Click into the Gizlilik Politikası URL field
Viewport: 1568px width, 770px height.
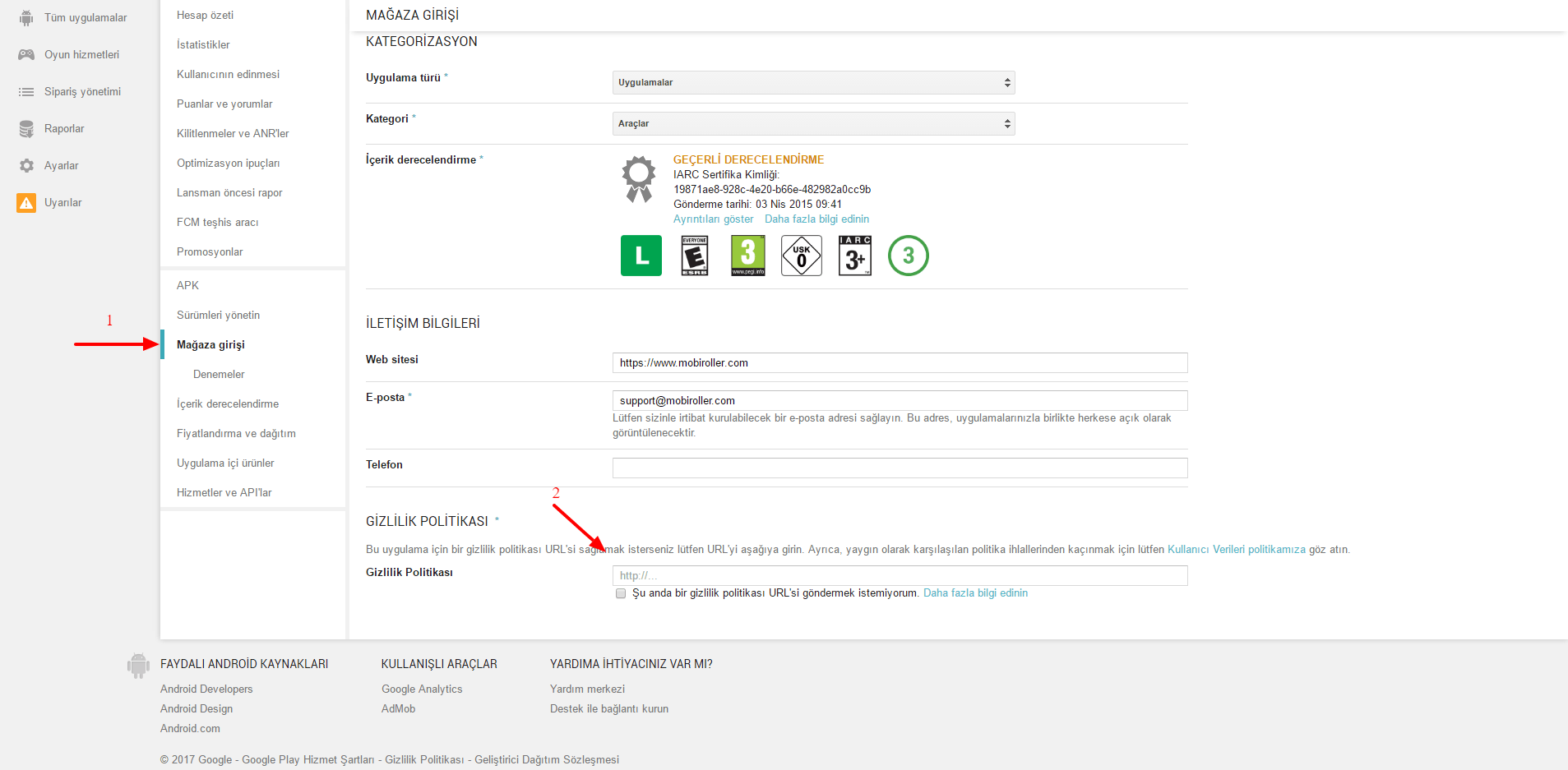900,576
